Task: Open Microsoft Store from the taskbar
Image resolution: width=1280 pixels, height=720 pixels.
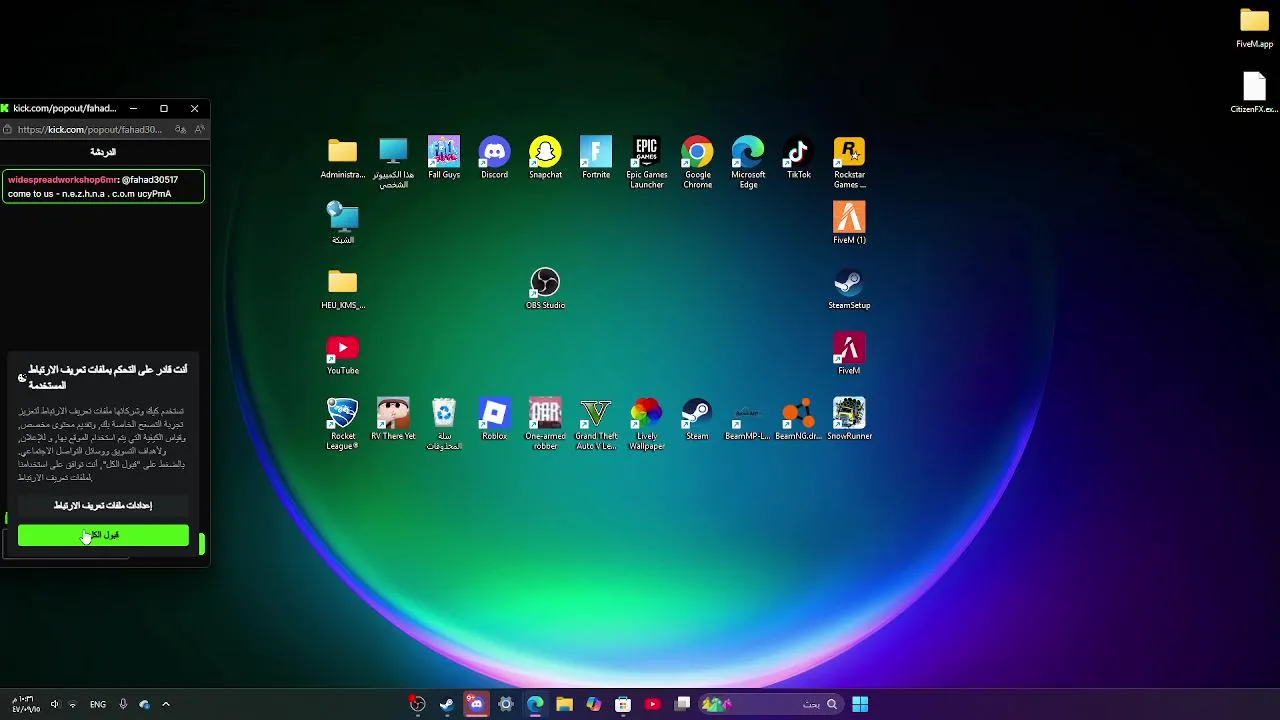Action: 623,704
